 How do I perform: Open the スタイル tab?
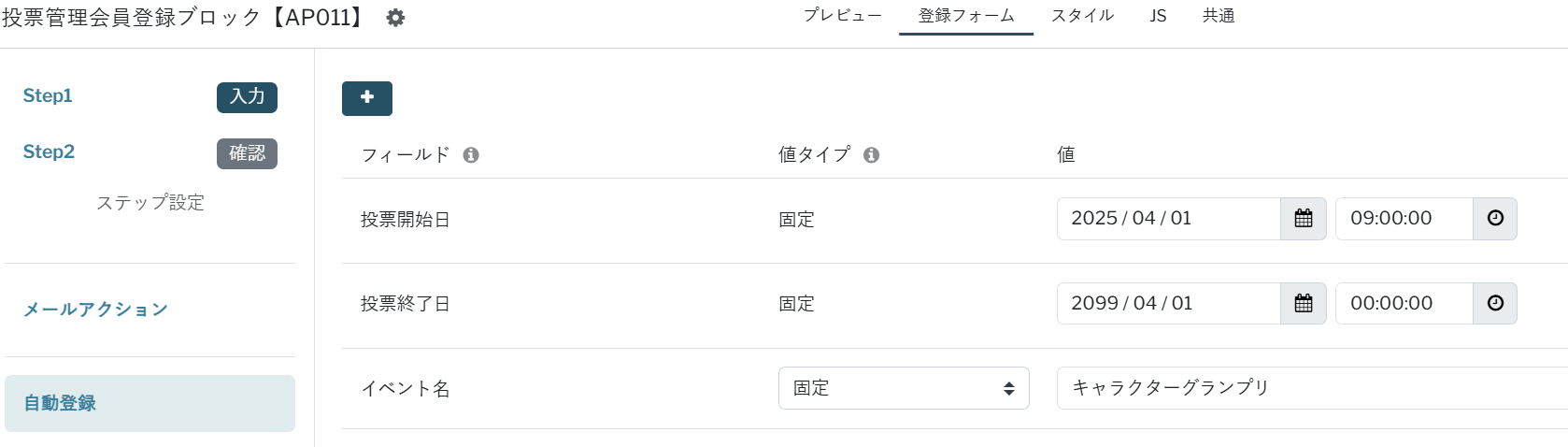coord(1082,16)
